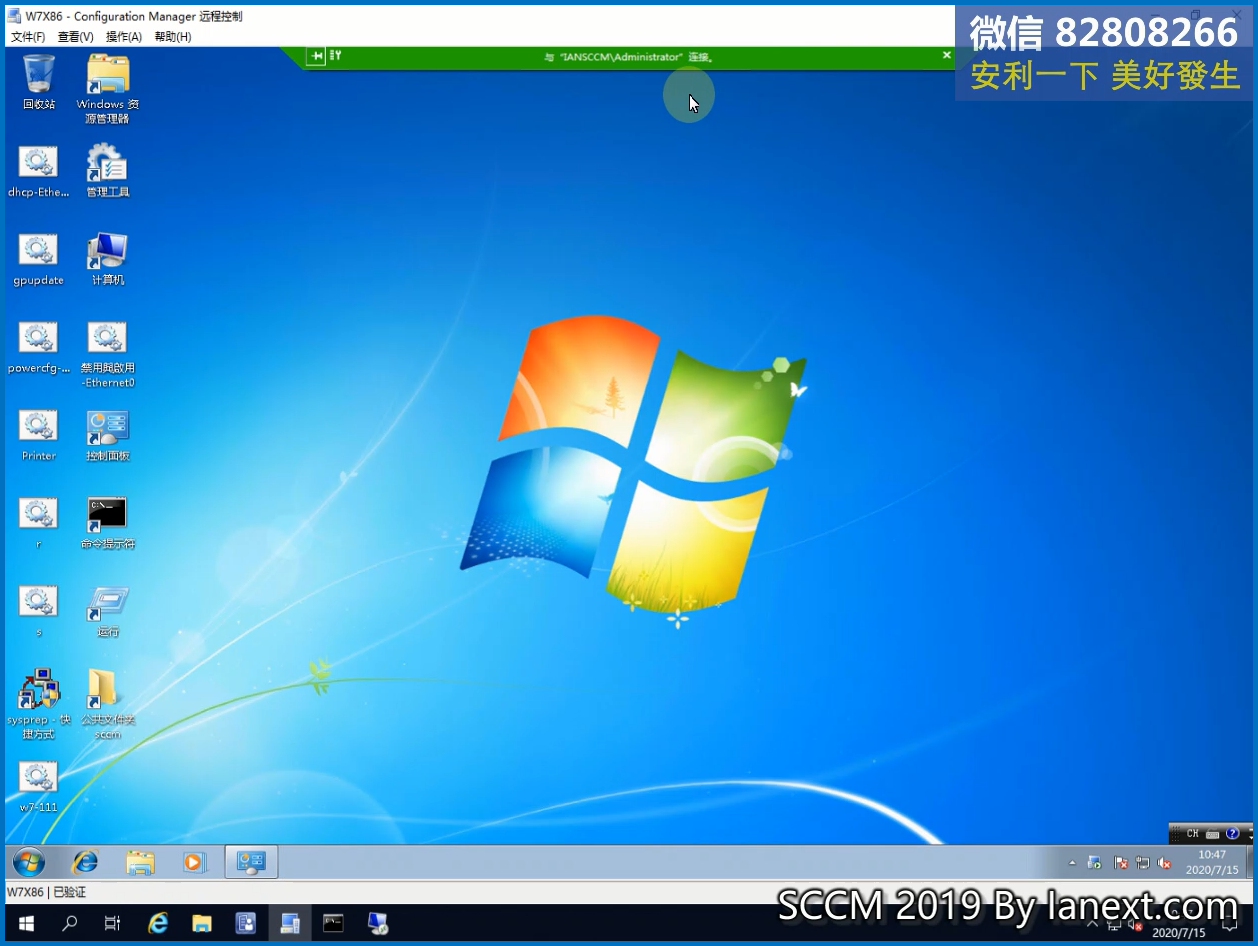Screen dimensions: 1258x946
Task: Open the 命令提示符 shortcut
Action: pos(108,523)
